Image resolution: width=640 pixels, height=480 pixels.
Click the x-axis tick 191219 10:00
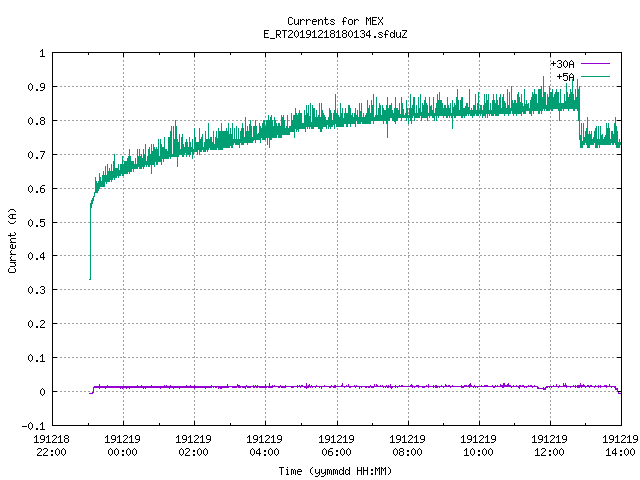[x=478, y=445]
